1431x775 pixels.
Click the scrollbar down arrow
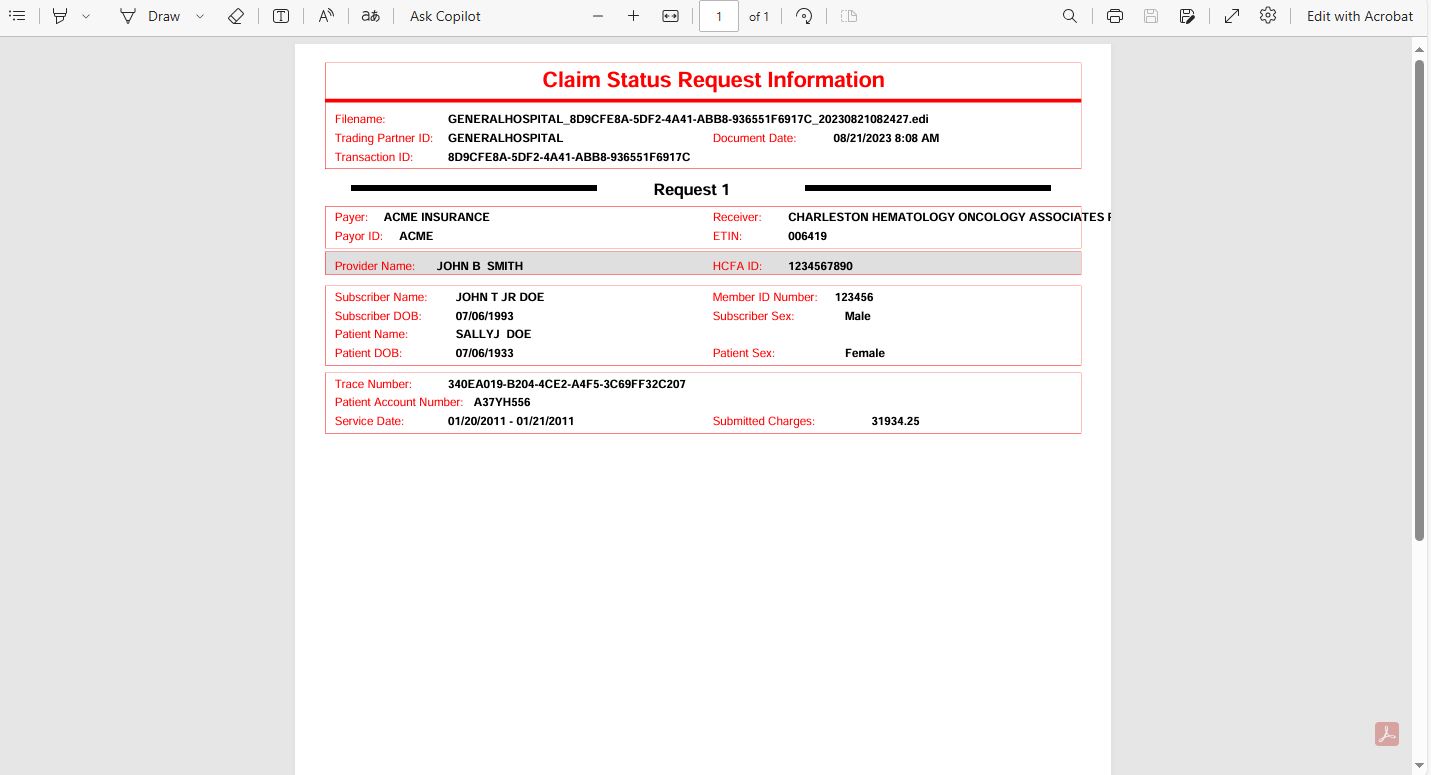(x=1418, y=766)
